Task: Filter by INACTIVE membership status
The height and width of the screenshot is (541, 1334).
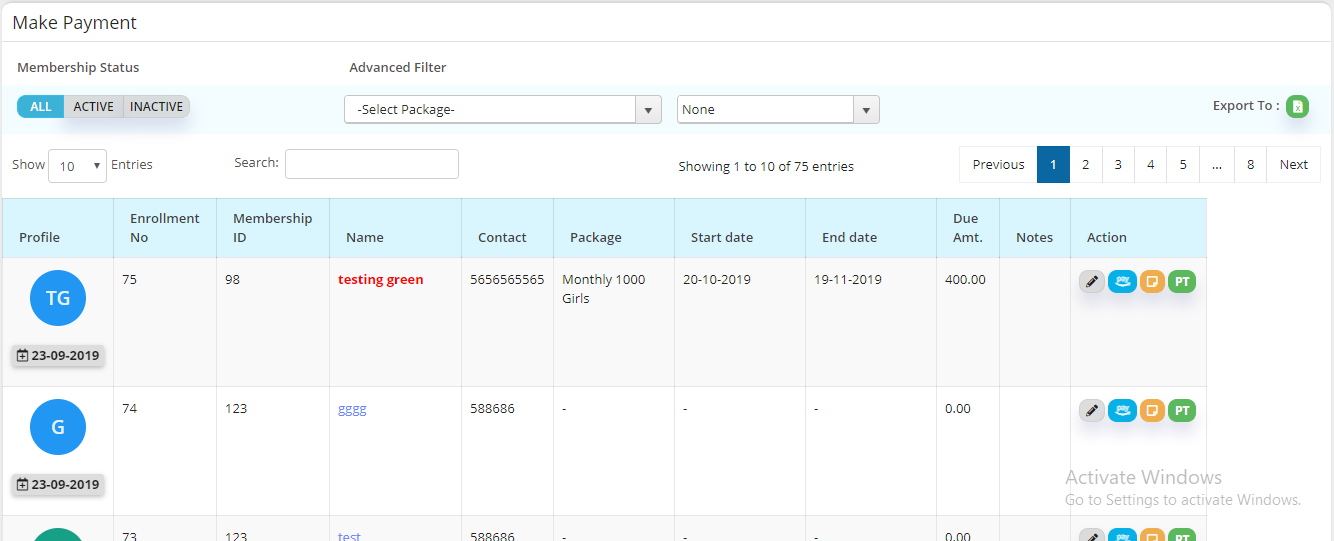Action: (156, 107)
